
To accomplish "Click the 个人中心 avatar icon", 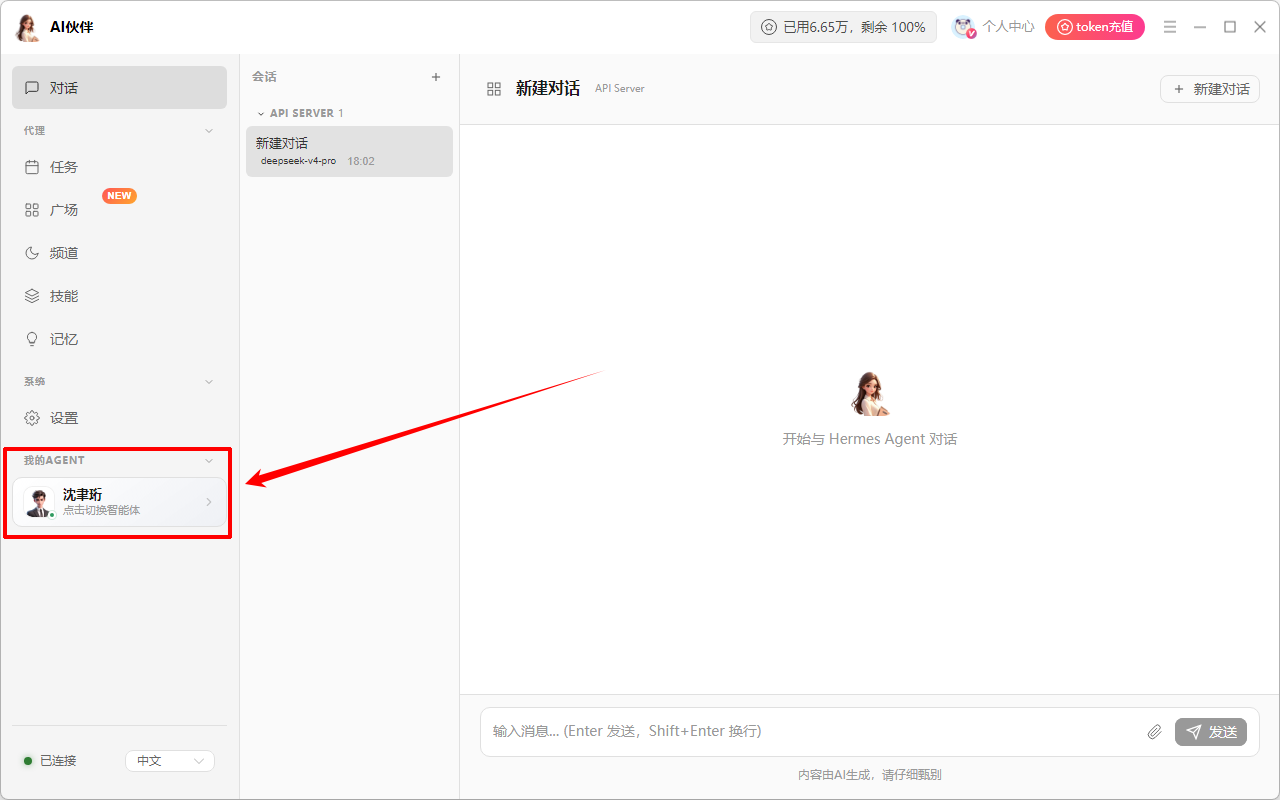I will click(964, 27).
